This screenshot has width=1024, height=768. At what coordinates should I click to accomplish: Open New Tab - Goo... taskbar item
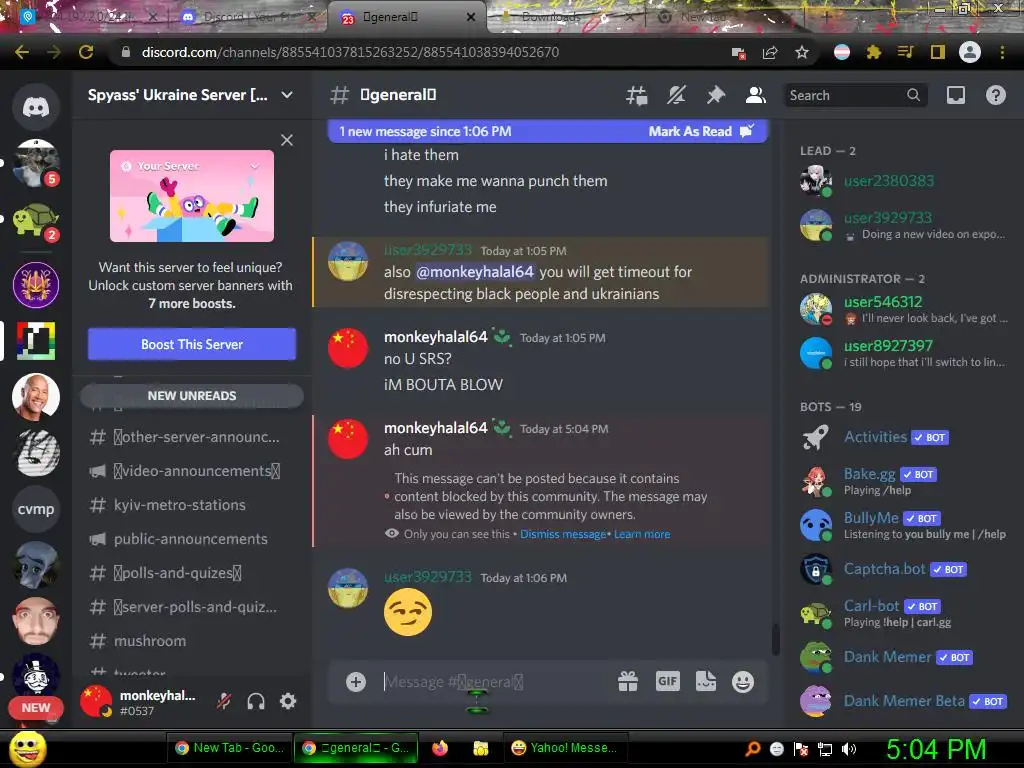230,748
